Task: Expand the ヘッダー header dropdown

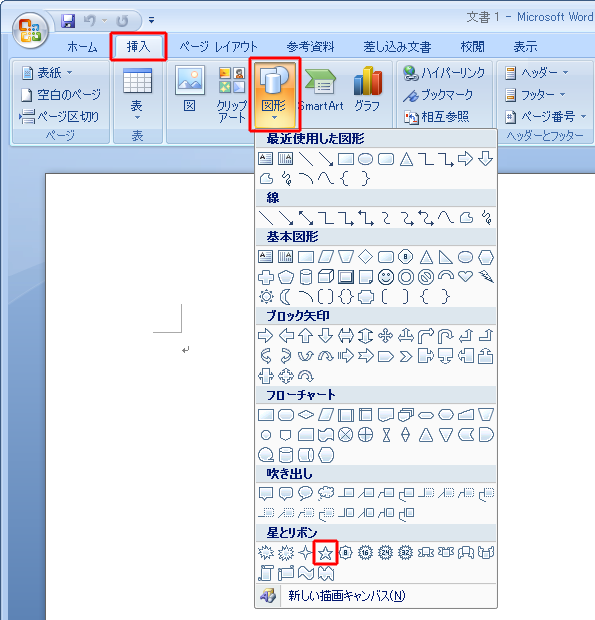Action: tap(537, 73)
